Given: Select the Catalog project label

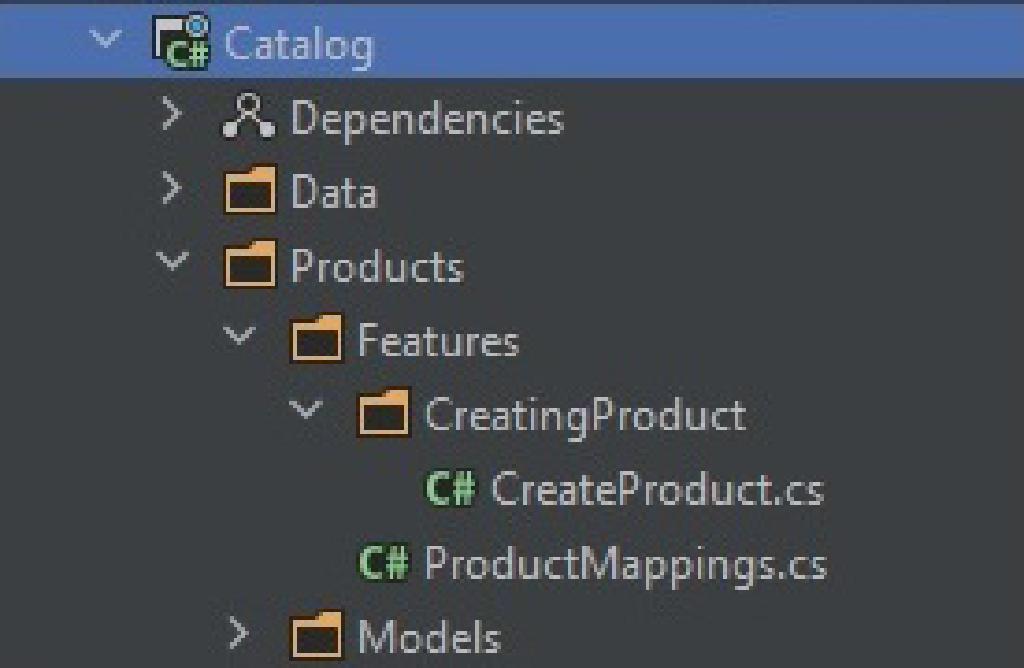Looking at the screenshot, I should point(299,45).
